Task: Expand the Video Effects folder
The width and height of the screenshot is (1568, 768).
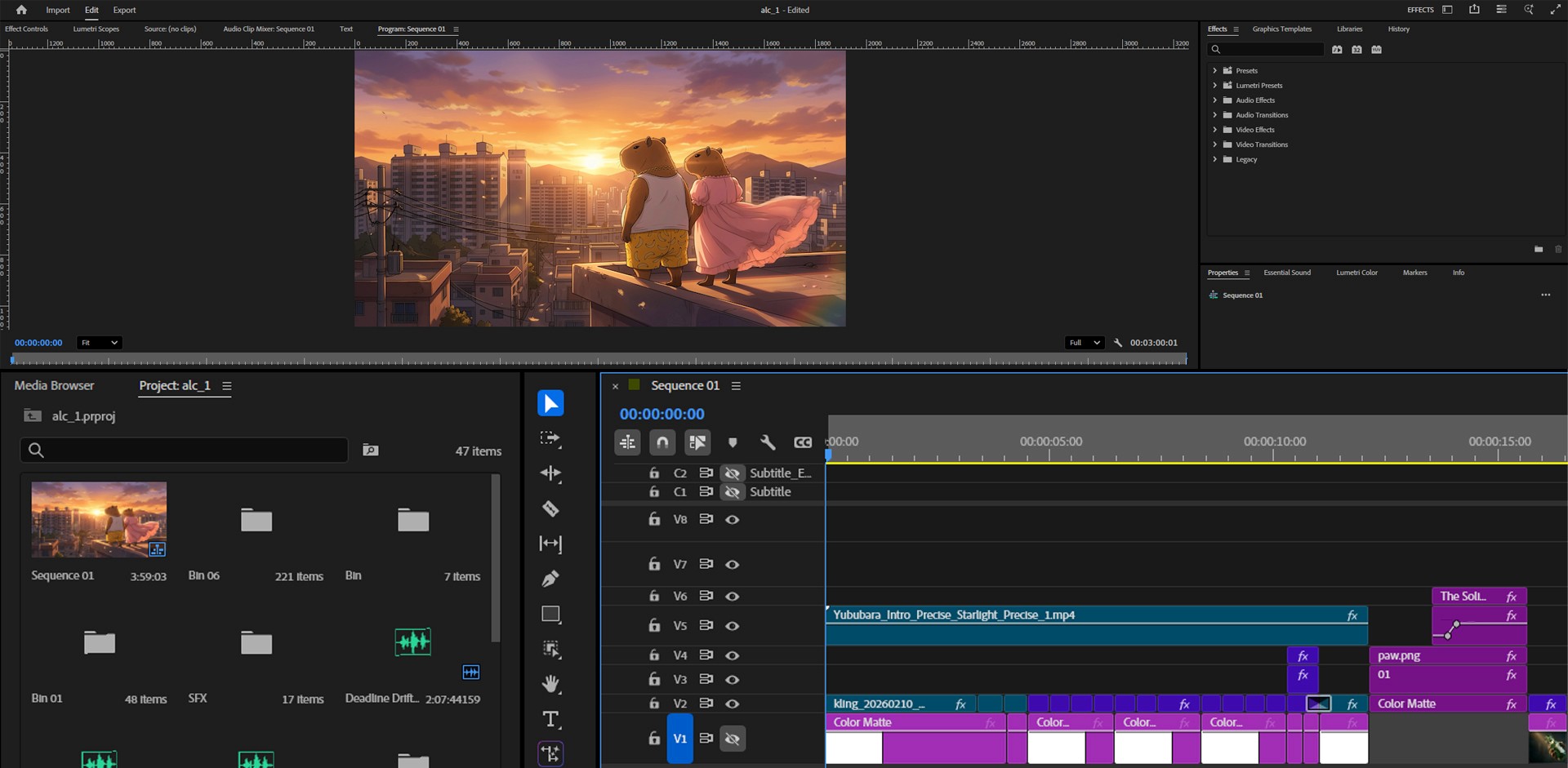Action: coord(1214,130)
